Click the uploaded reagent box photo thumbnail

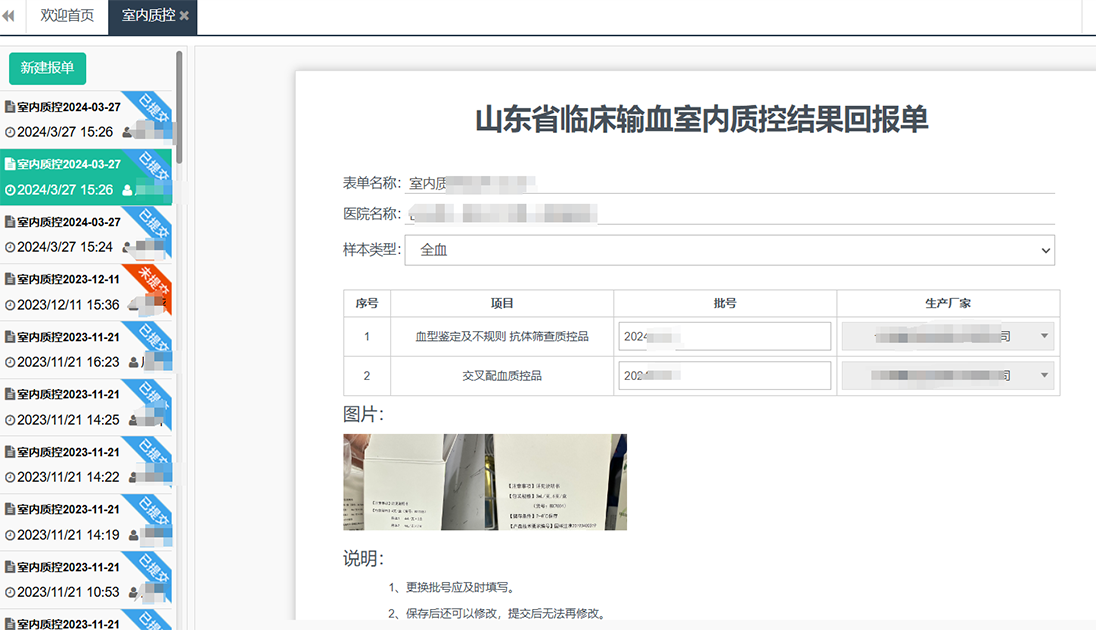pos(485,482)
